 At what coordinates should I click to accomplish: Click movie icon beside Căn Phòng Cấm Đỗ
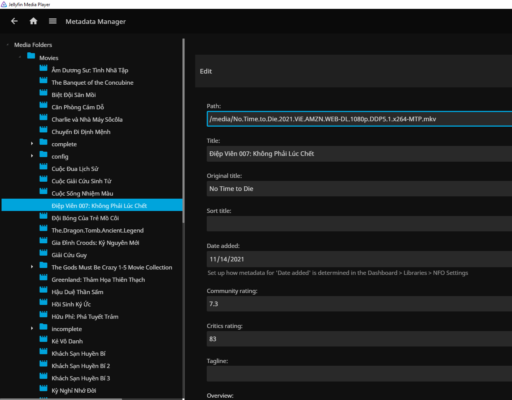pos(43,105)
